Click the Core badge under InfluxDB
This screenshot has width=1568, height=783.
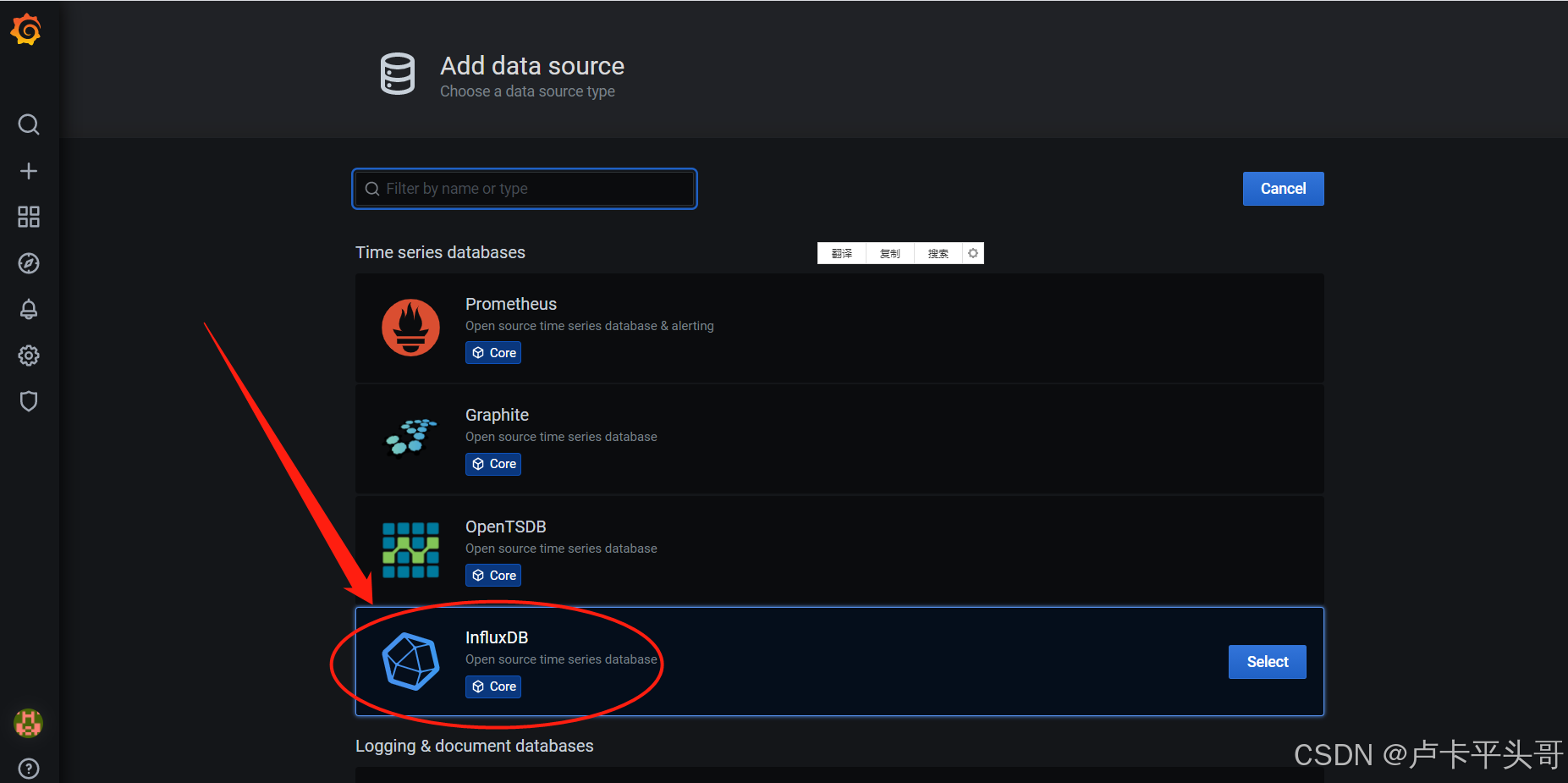click(x=493, y=687)
